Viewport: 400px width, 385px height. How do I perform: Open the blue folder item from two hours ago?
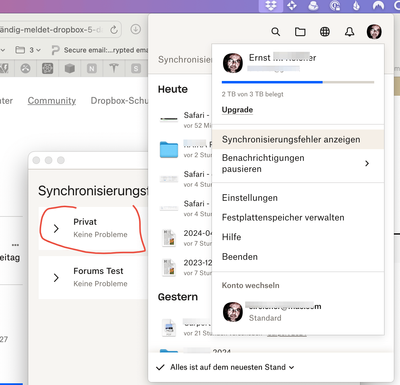click(x=169, y=149)
